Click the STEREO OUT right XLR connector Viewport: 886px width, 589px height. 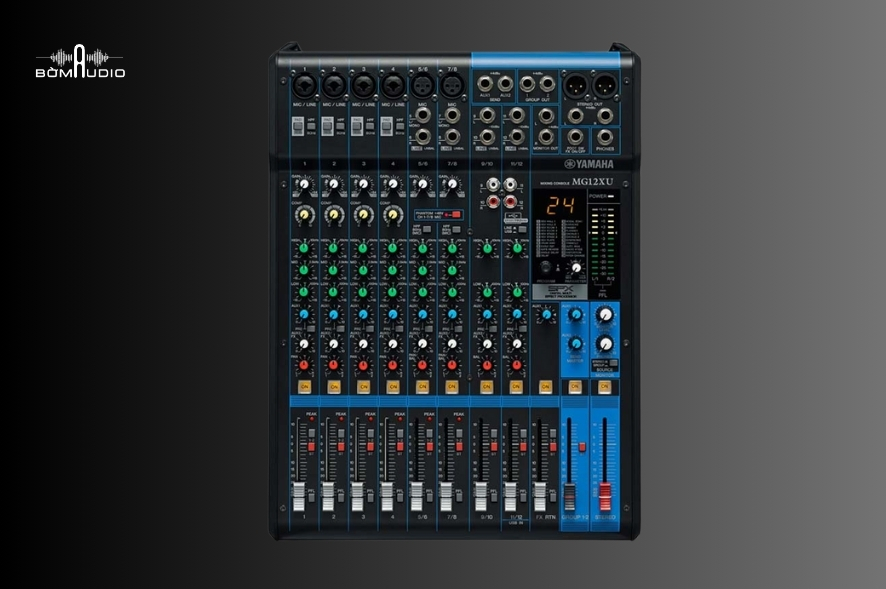(x=605, y=86)
